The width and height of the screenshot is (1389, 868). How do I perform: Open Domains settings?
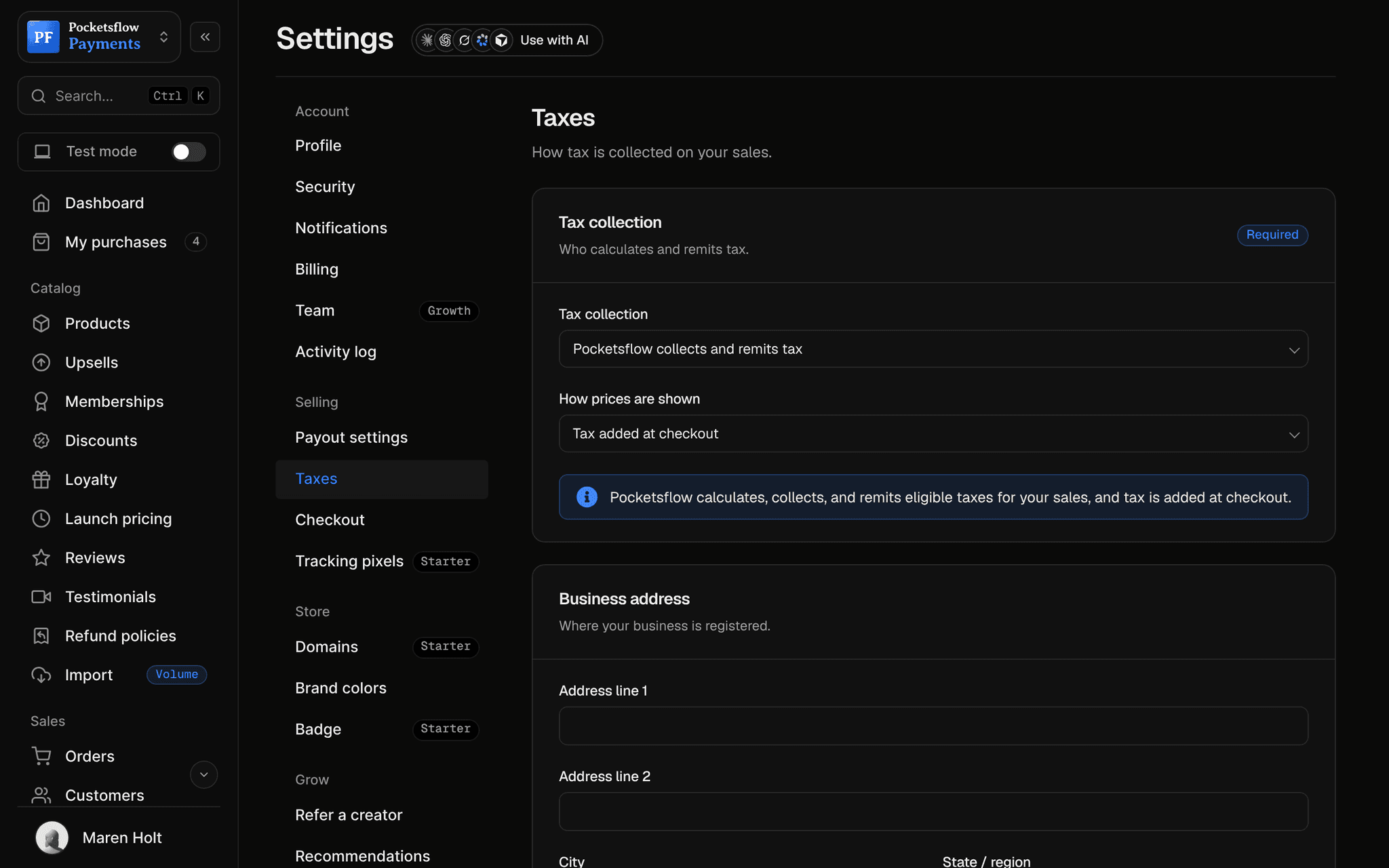[382, 647]
